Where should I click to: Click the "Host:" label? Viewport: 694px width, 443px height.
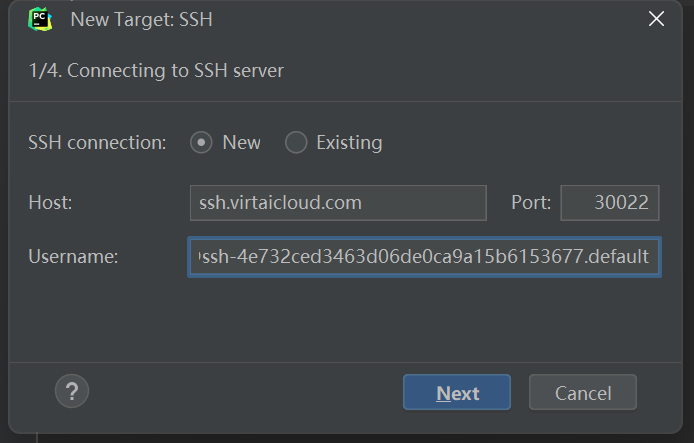51,203
